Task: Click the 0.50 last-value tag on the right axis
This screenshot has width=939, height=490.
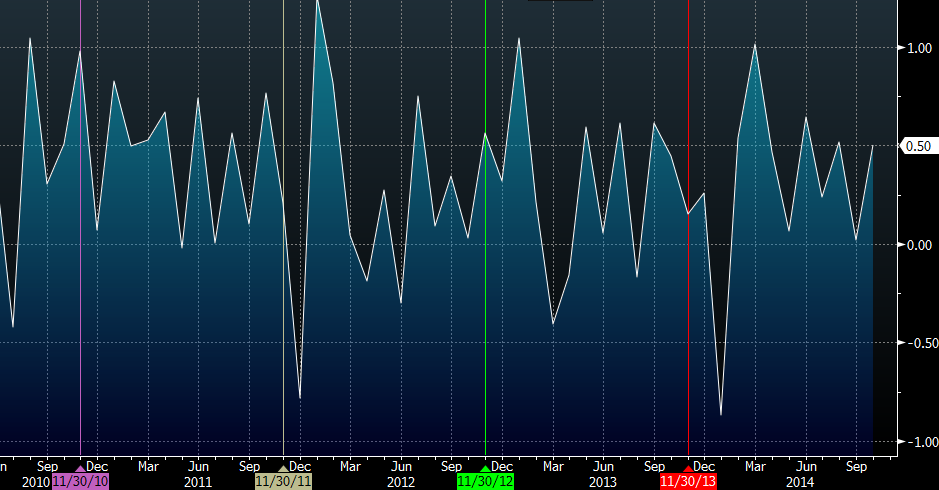Action: (918, 146)
